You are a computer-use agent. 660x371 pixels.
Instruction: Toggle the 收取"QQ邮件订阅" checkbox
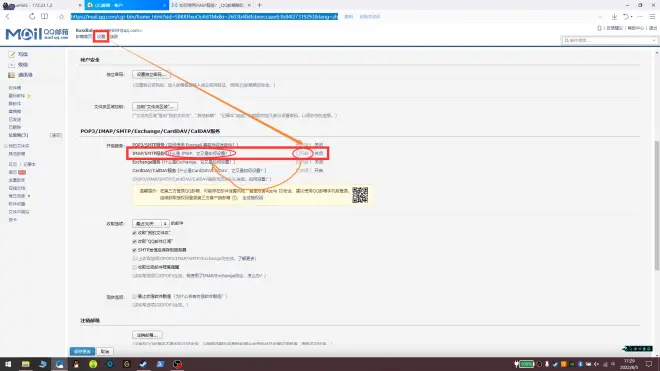134,241
